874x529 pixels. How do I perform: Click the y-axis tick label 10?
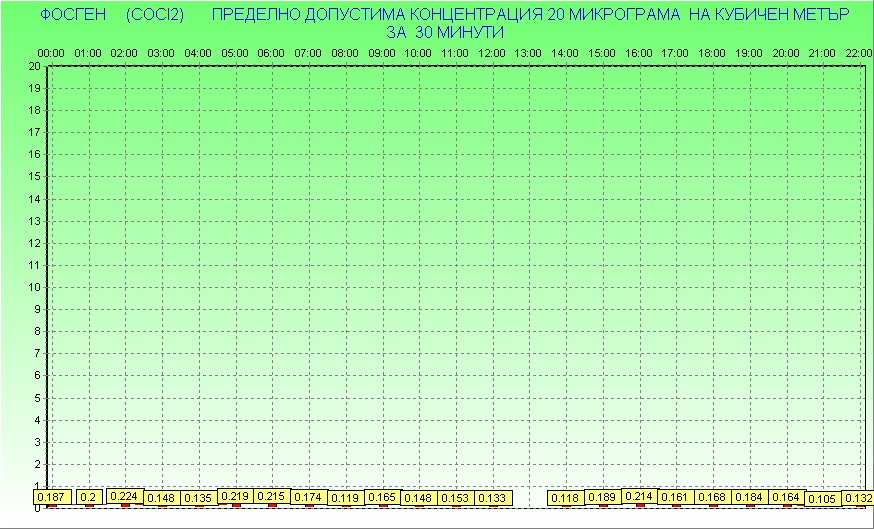click(35, 287)
